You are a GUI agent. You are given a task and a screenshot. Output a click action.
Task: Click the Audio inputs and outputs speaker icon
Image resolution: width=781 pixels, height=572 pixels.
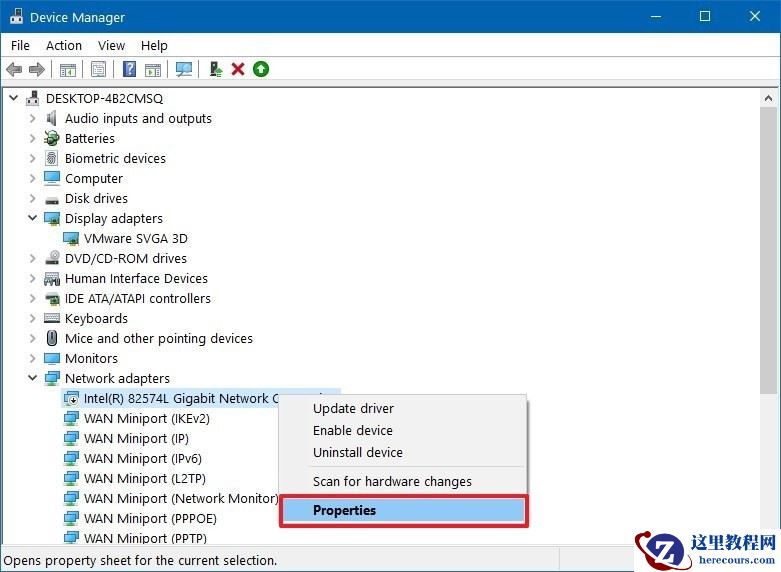tap(51, 118)
